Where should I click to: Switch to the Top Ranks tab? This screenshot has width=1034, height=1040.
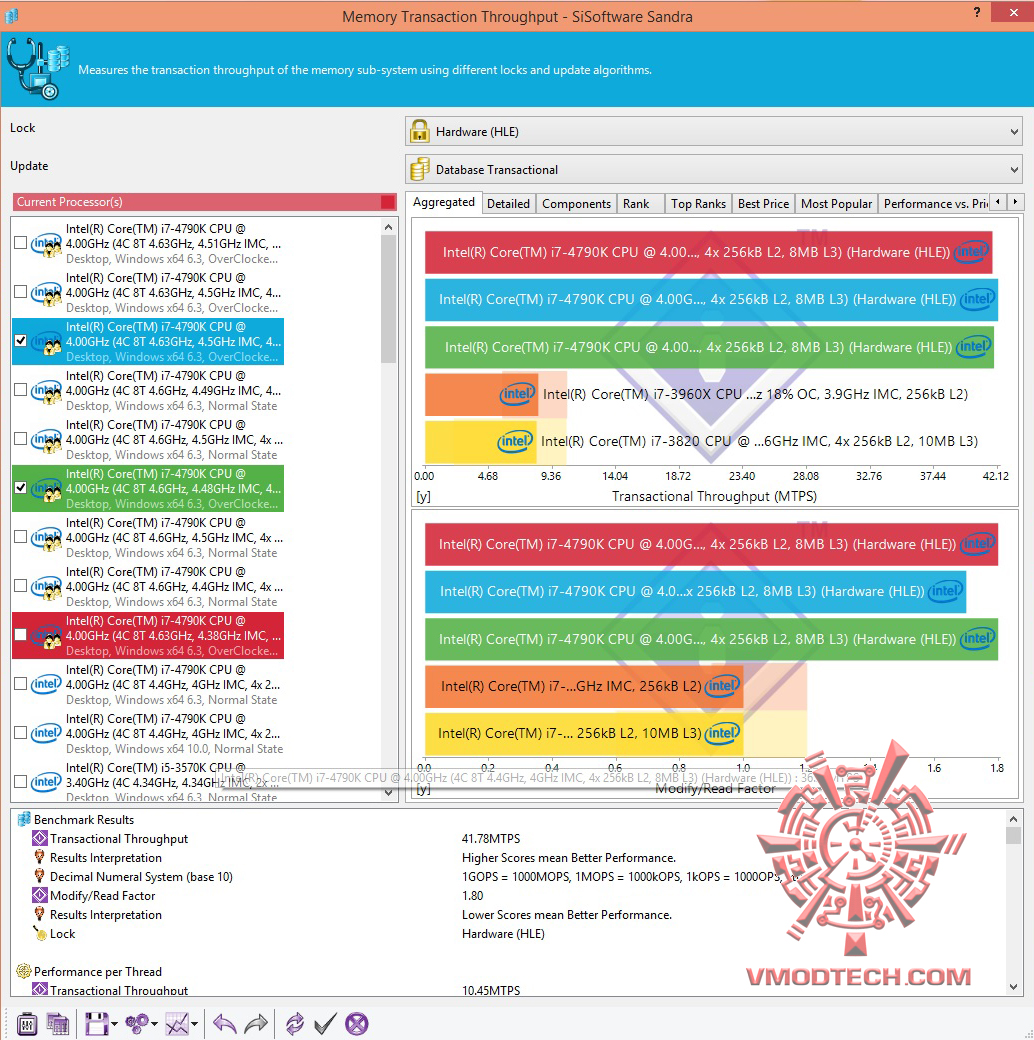(698, 204)
